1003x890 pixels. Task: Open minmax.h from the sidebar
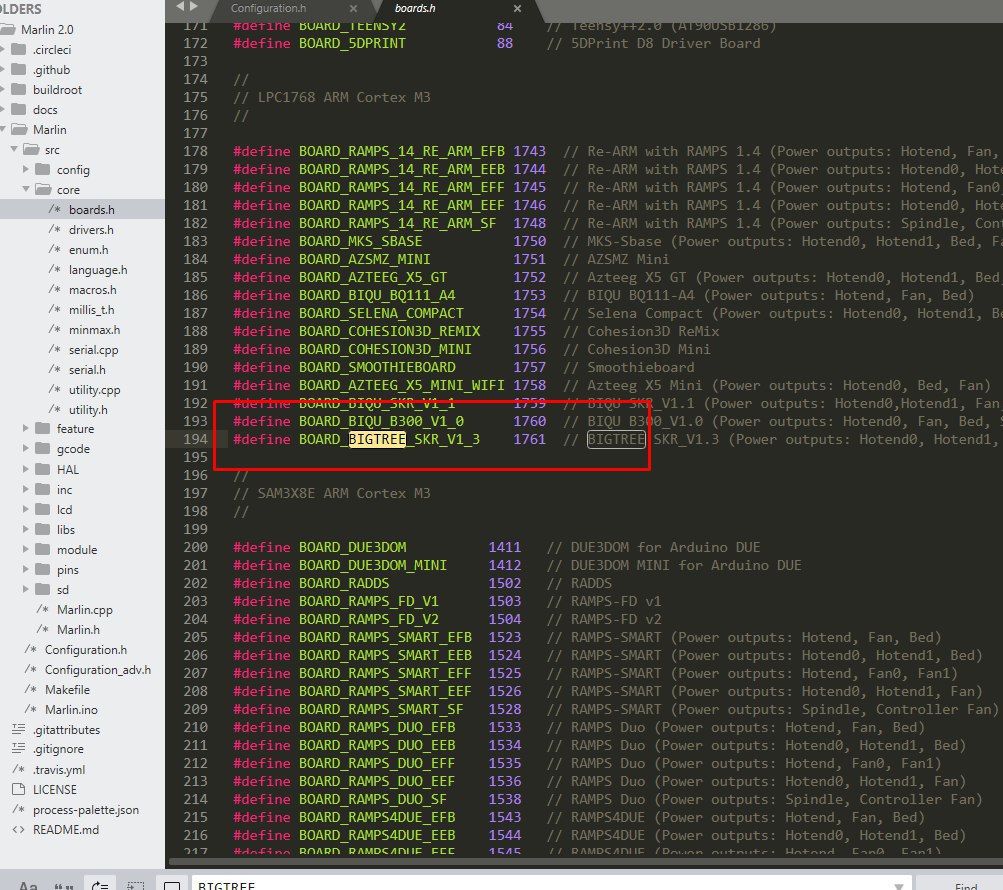coord(94,330)
